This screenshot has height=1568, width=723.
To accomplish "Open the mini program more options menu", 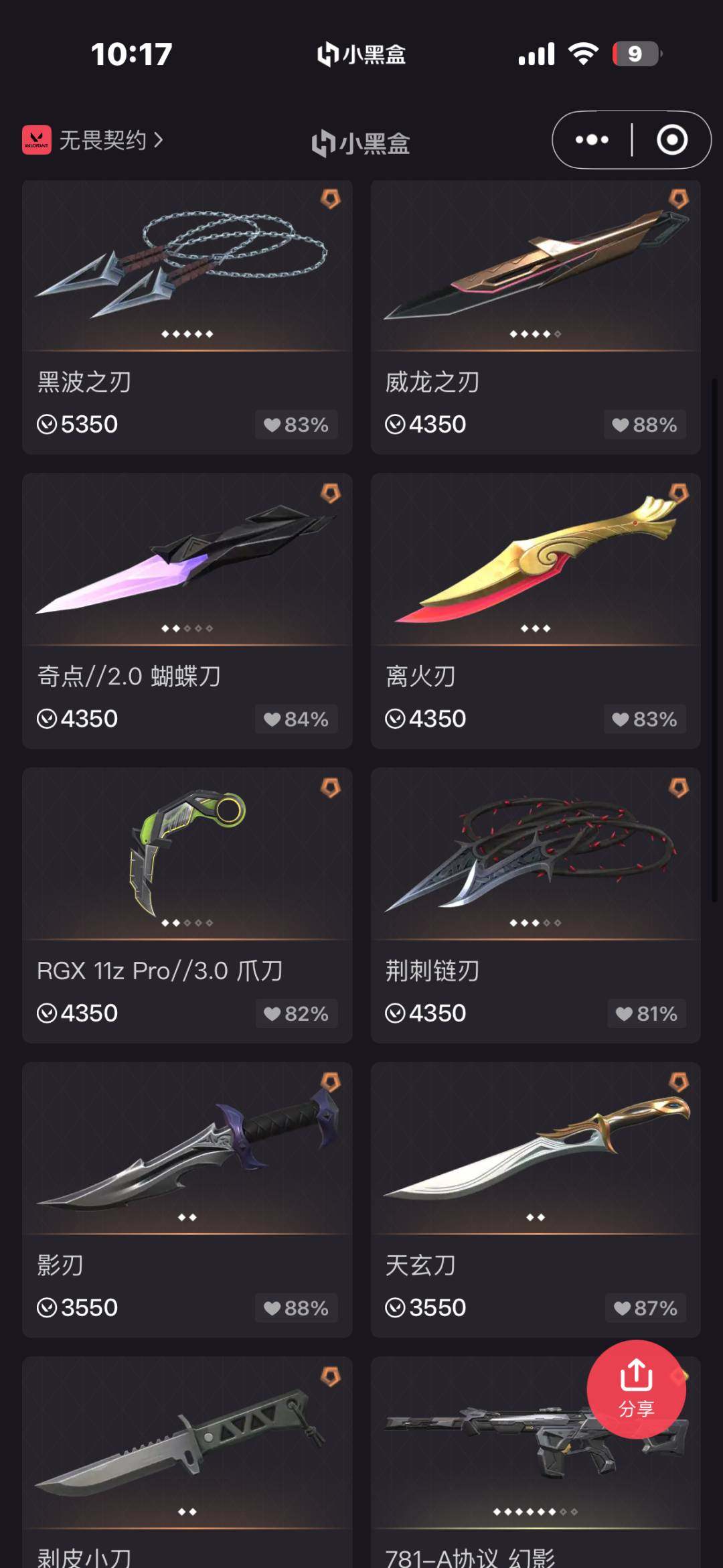I will (592, 140).
